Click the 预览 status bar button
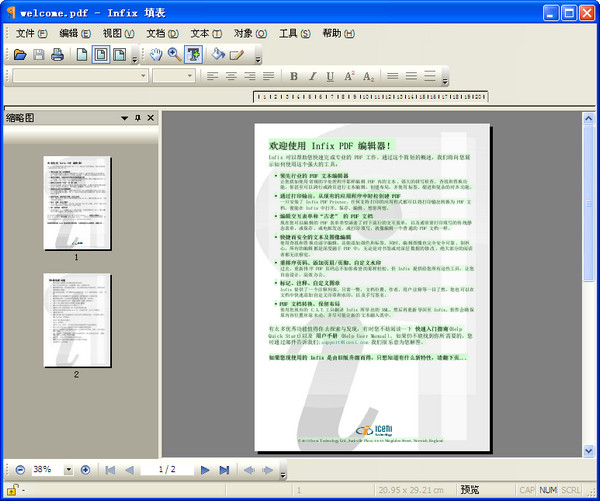 pyautogui.click(x=469, y=490)
